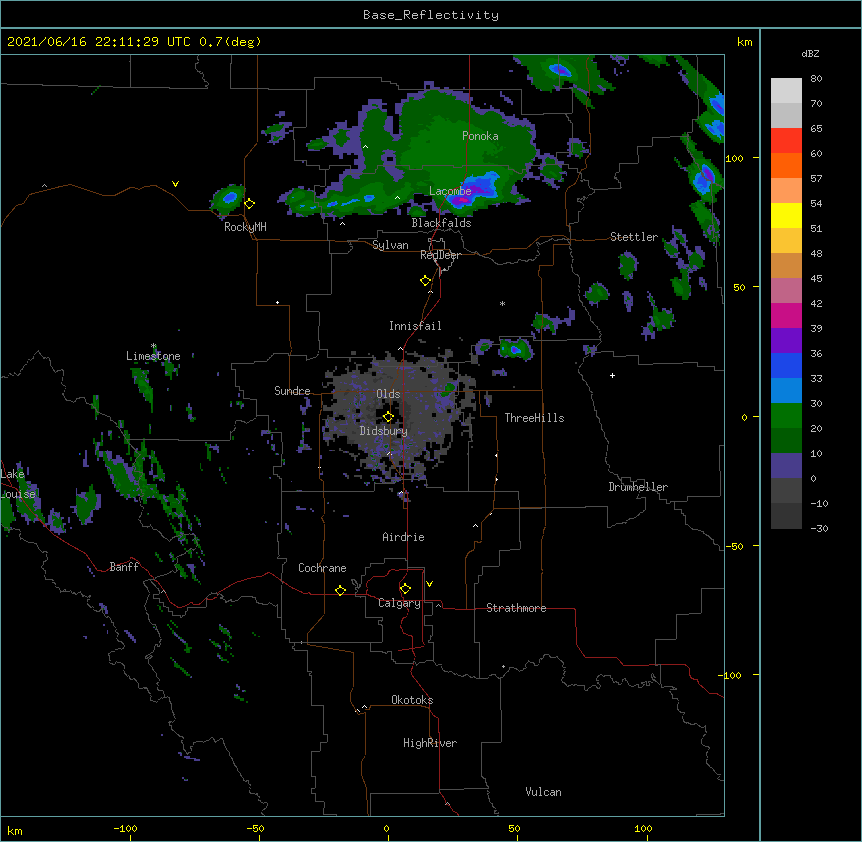Click the km unit label at bottom left
This screenshot has width=862, height=842.
tap(15, 830)
